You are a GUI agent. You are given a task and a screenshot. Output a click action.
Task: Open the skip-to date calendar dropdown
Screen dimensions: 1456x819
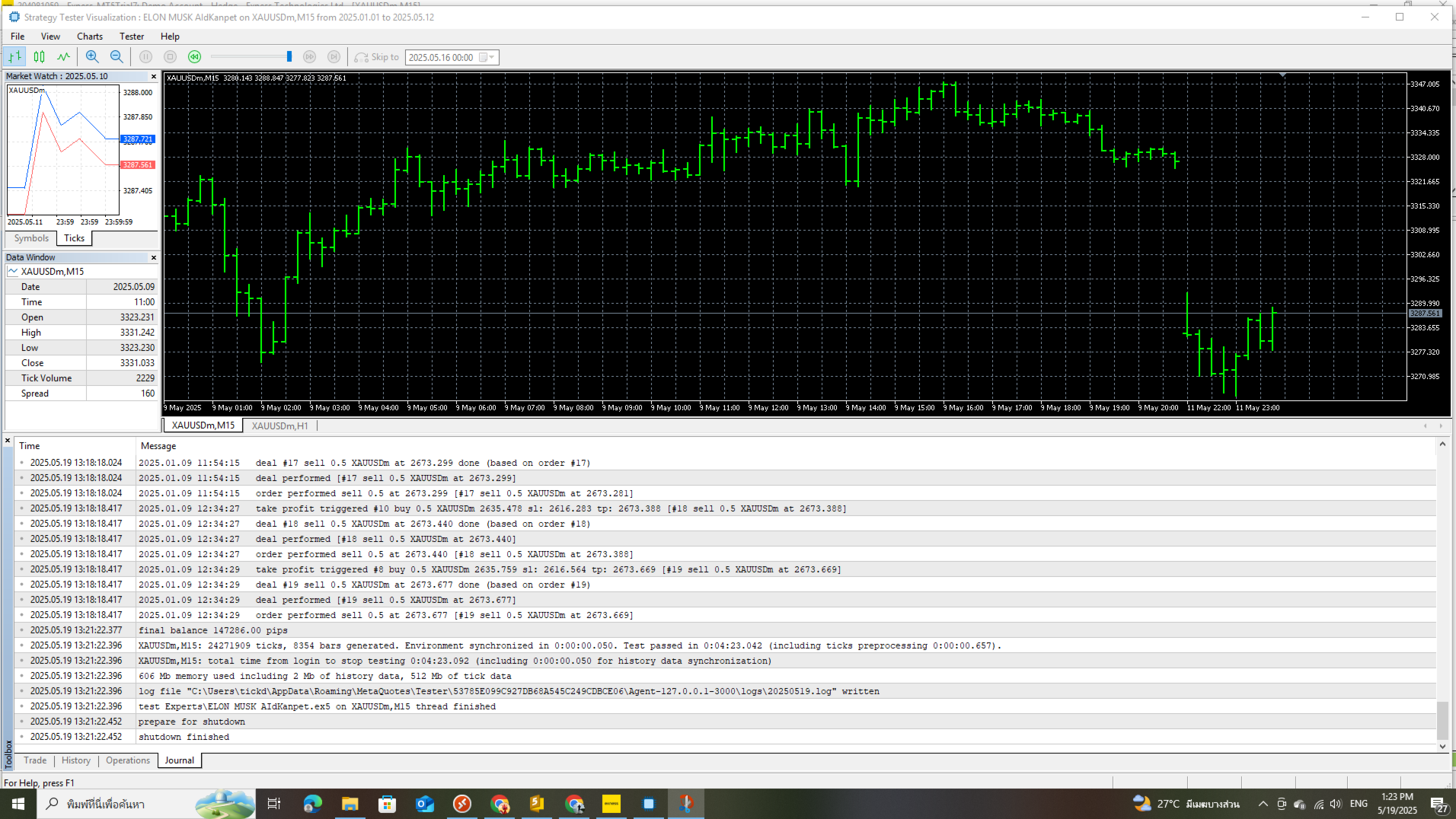487,57
